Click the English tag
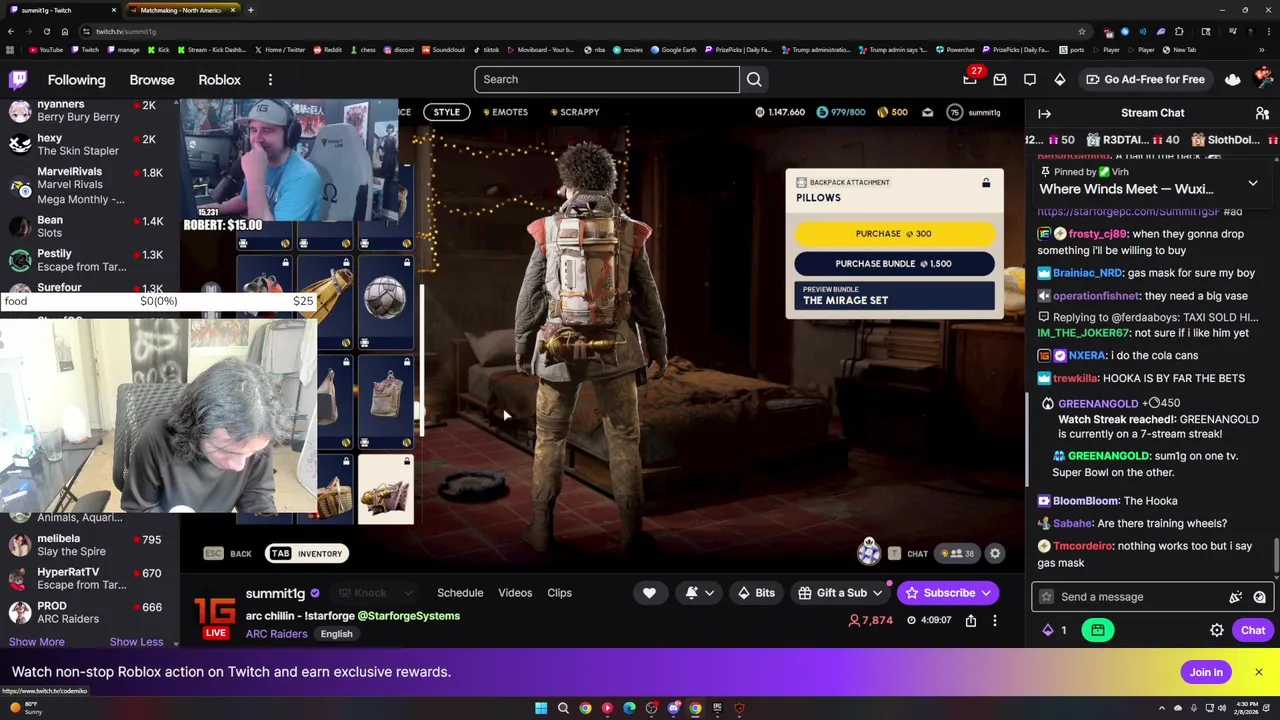Screen dimensions: 1280x720 click(x=336, y=634)
